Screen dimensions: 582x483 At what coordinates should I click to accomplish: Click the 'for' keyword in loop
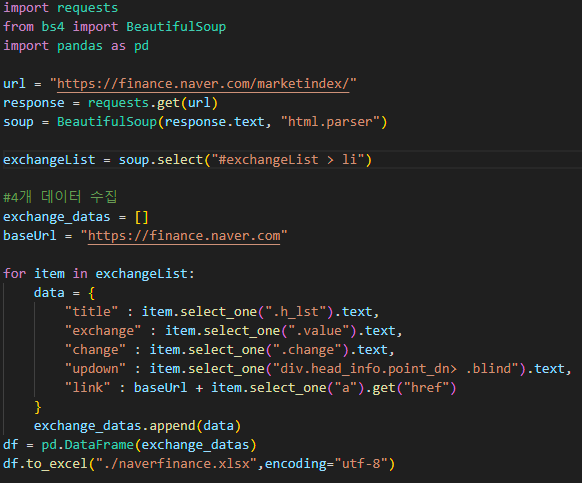(x=14, y=274)
